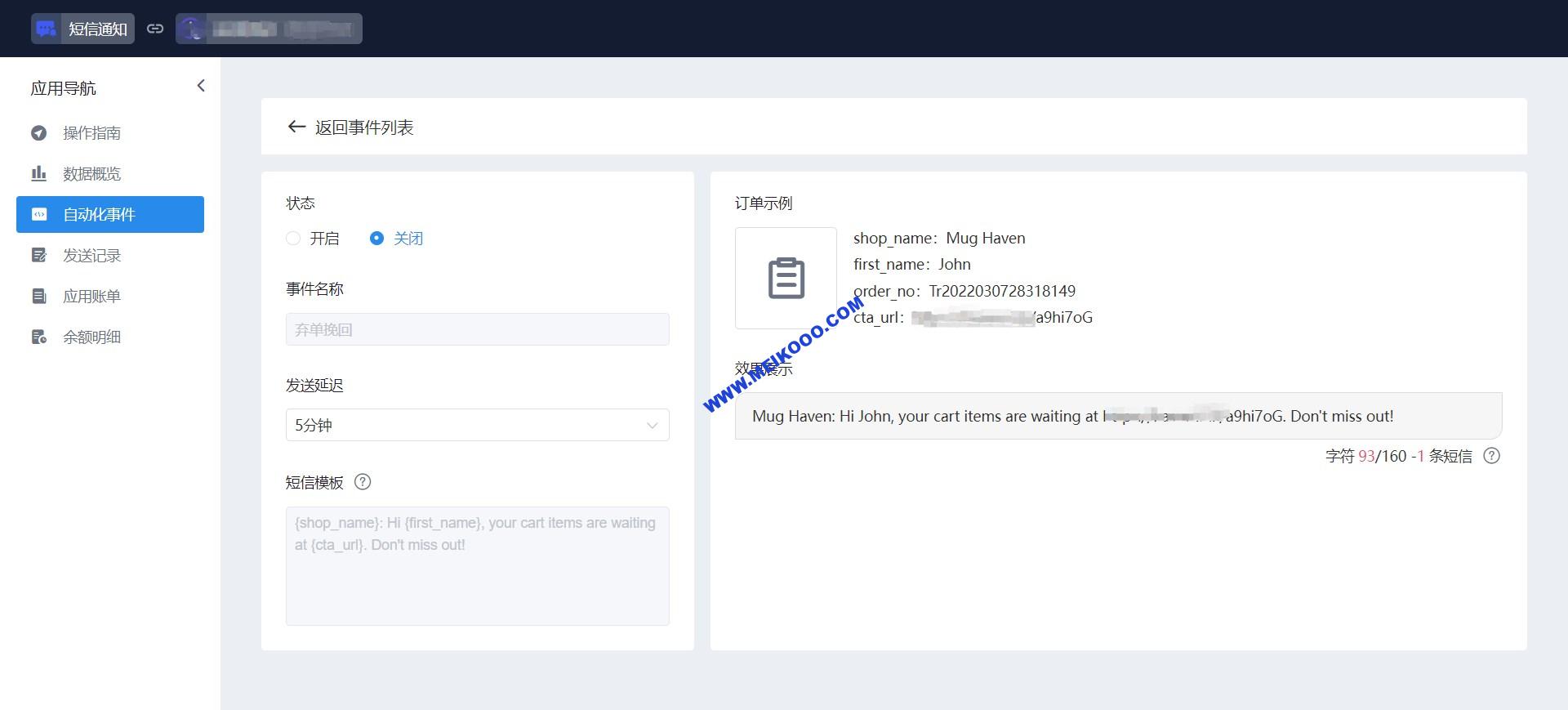
Task: Click help icon next to 短信模板
Action: pyautogui.click(x=363, y=482)
